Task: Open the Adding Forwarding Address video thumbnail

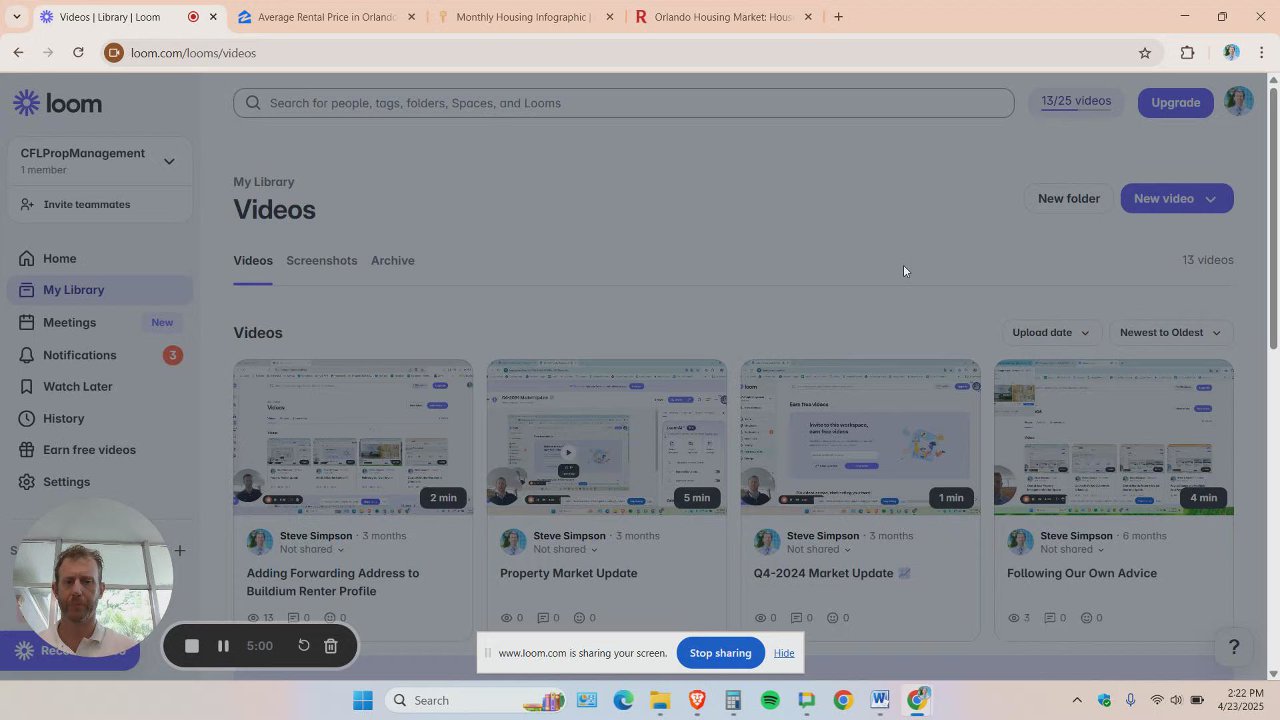Action: pyautogui.click(x=353, y=438)
